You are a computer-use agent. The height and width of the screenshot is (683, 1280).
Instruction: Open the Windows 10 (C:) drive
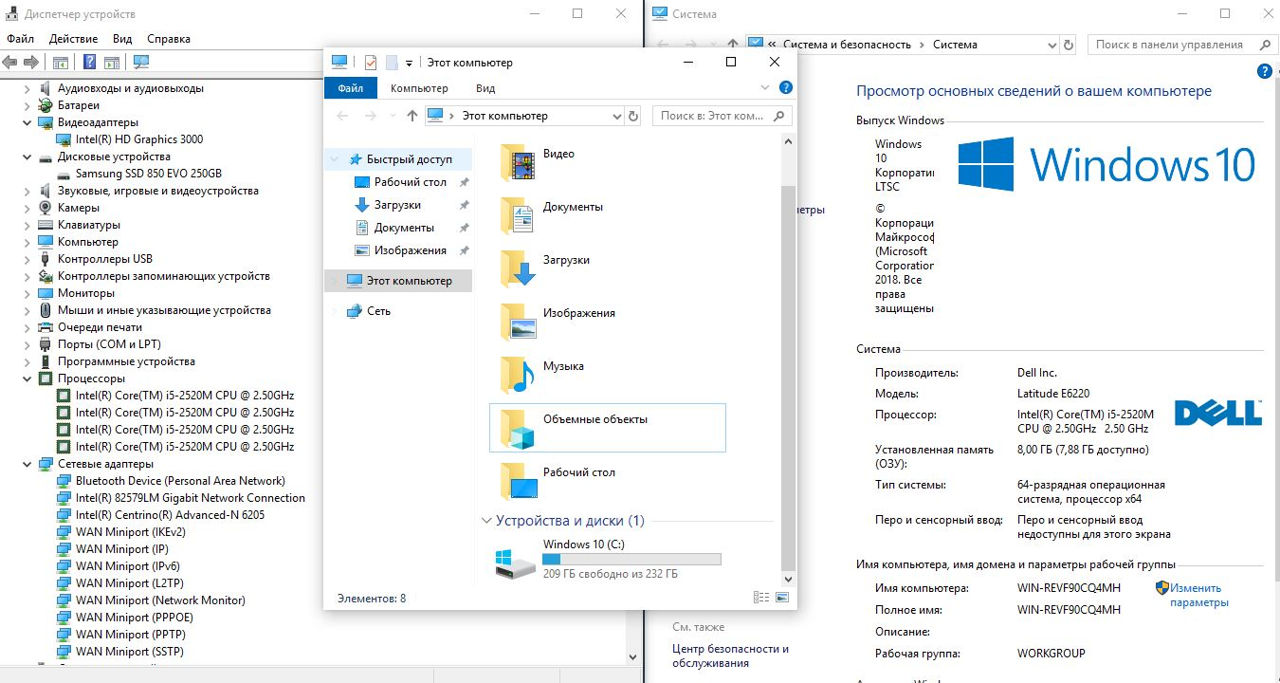[580, 544]
